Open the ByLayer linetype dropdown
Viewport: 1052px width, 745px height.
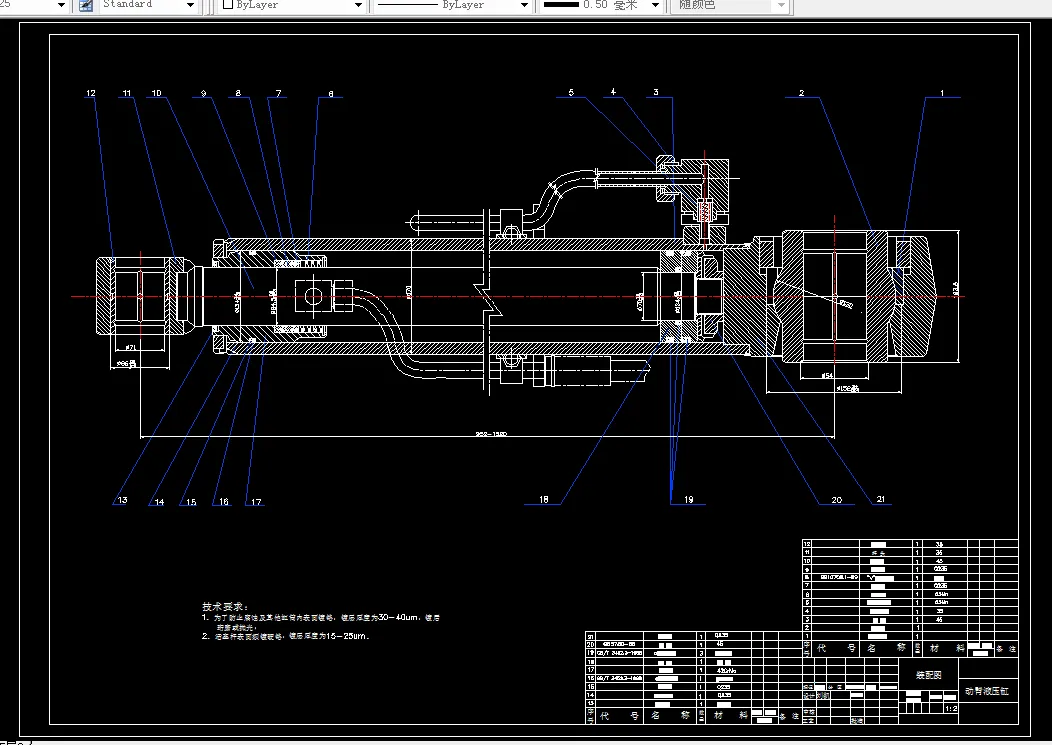[x=452, y=5]
